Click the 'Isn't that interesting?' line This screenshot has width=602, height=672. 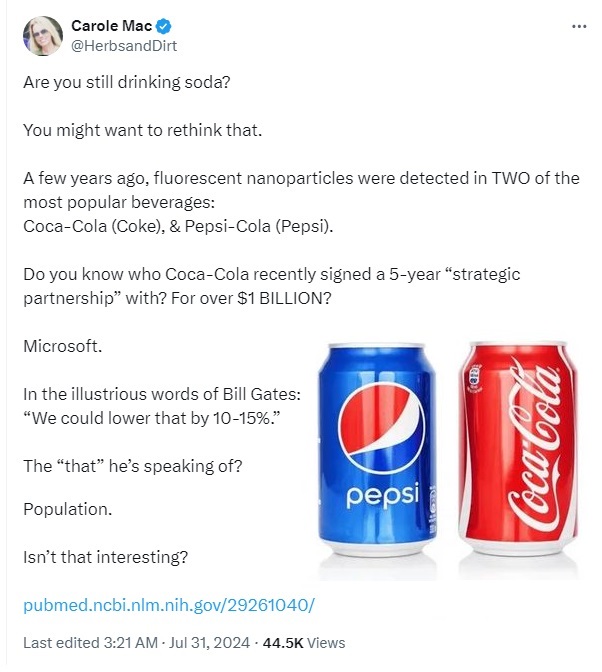pyautogui.click(x=105, y=557)
